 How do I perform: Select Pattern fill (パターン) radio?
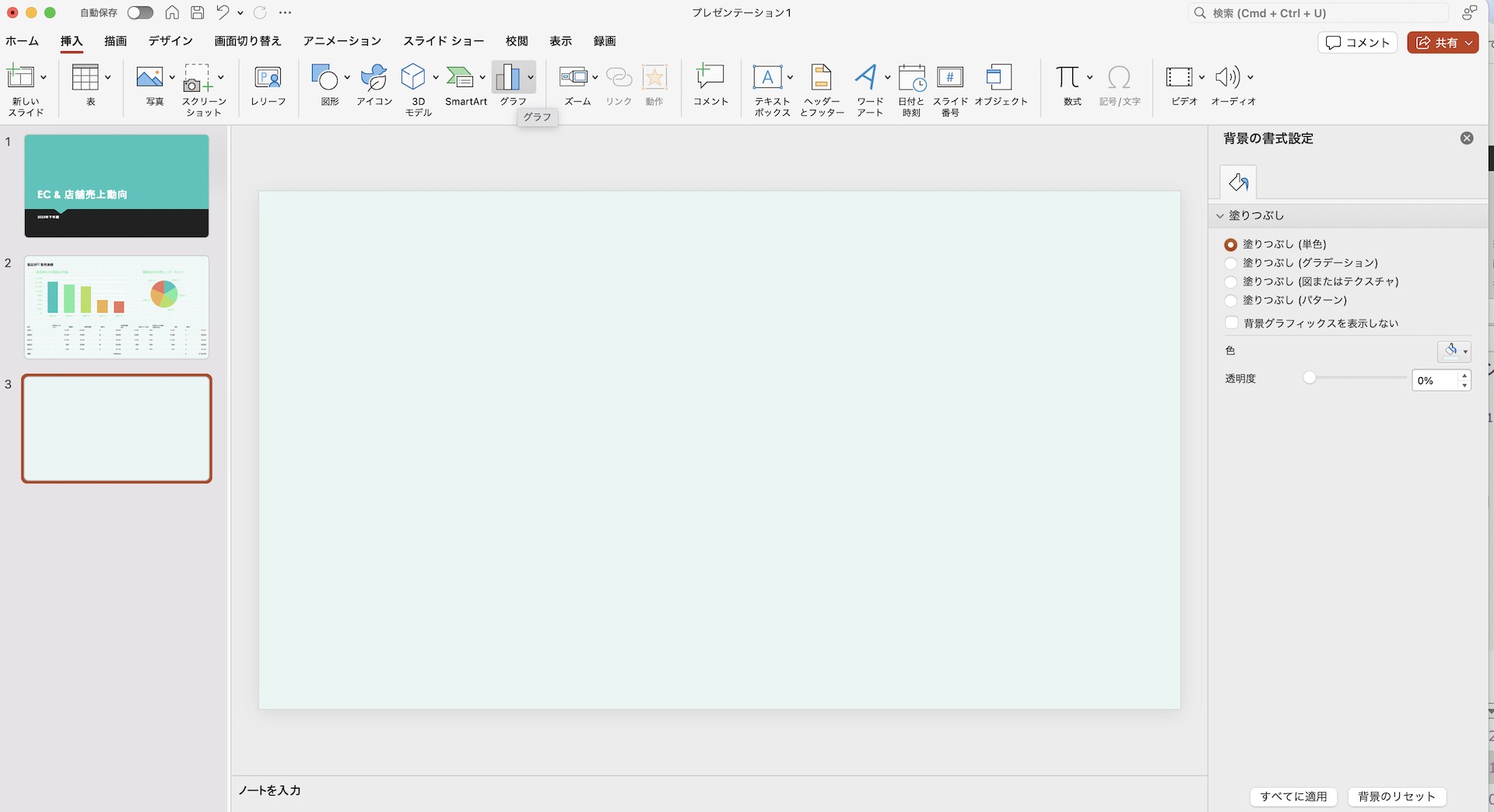pos(1230,300)
